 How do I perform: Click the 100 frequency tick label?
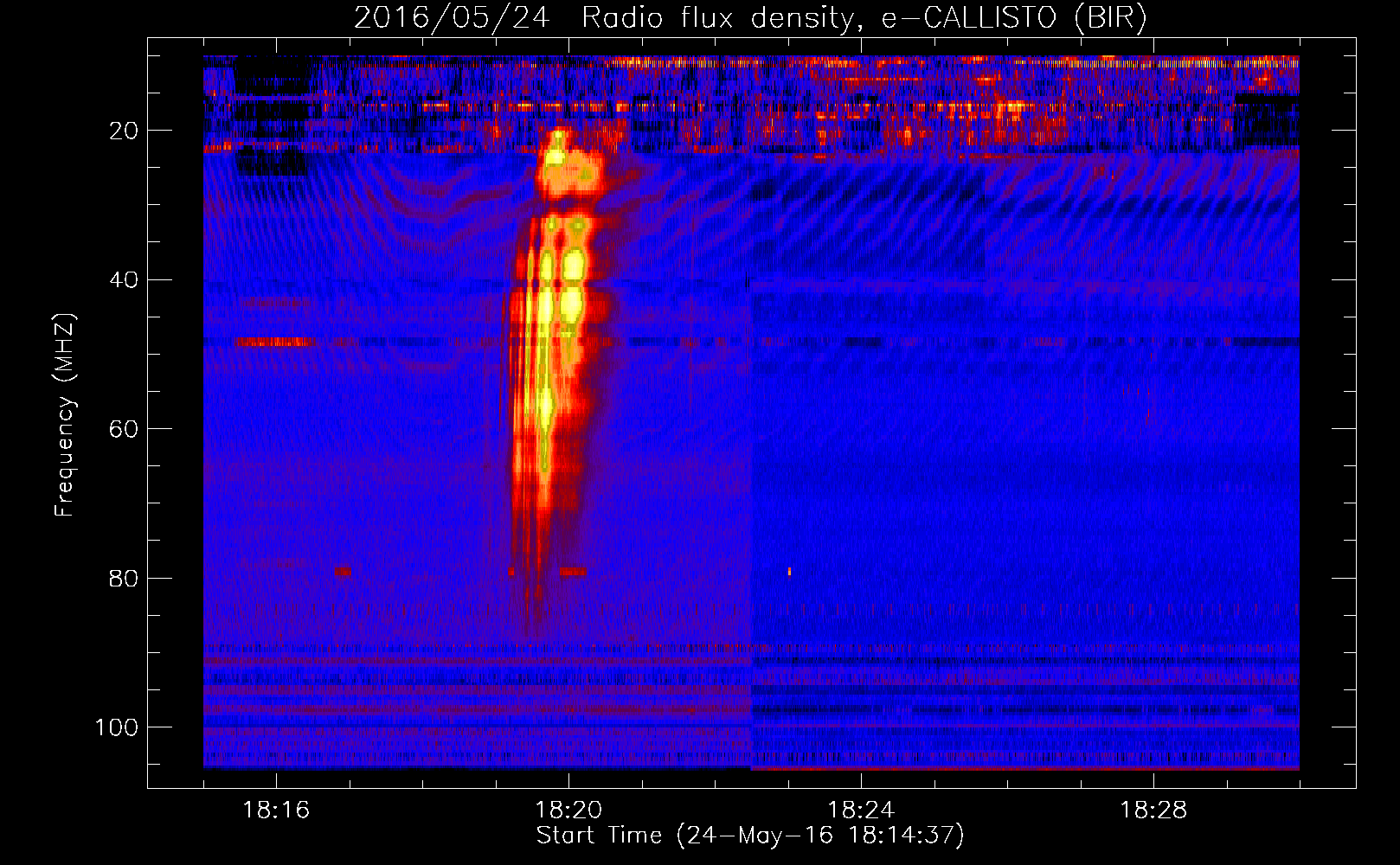click(117, 727)
